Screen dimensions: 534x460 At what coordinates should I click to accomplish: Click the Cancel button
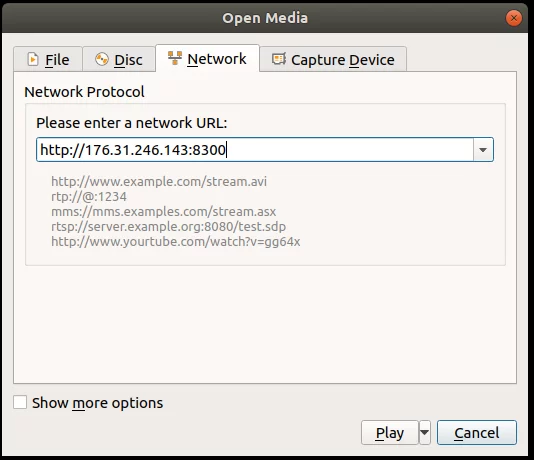[477, 432]
